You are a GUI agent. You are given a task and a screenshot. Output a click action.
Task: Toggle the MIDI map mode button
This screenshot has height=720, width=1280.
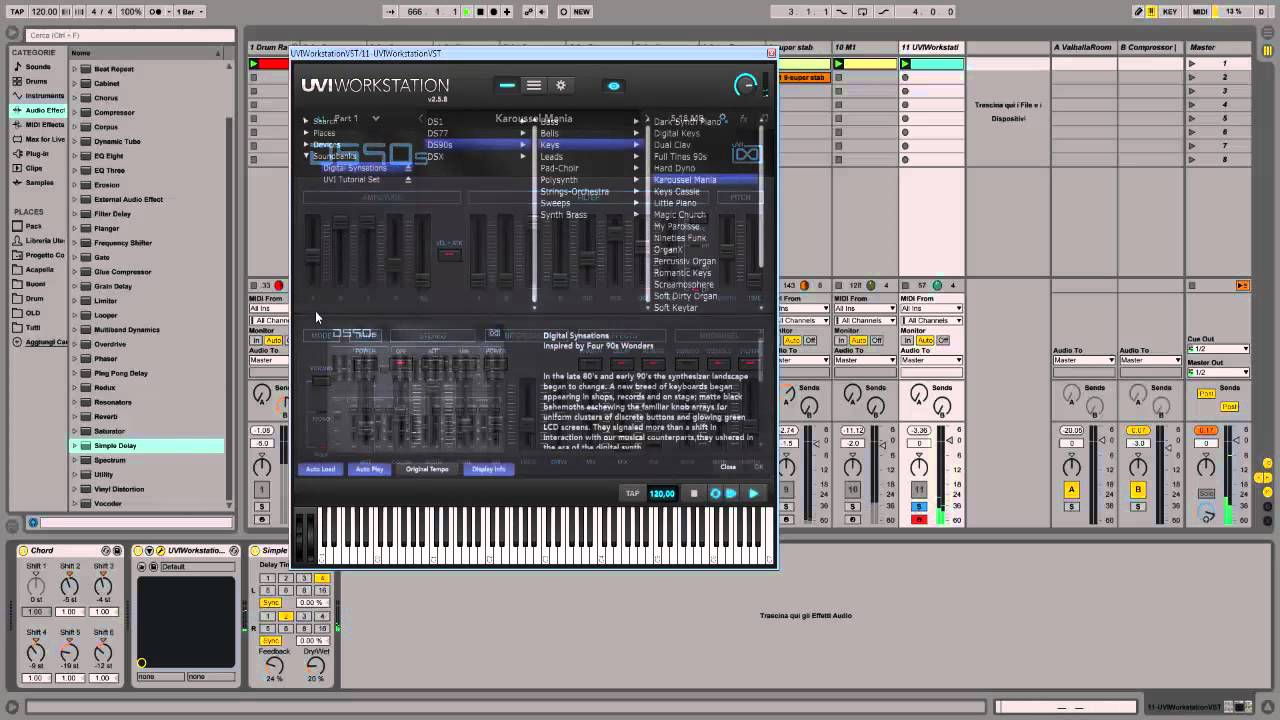[1201, 12]
